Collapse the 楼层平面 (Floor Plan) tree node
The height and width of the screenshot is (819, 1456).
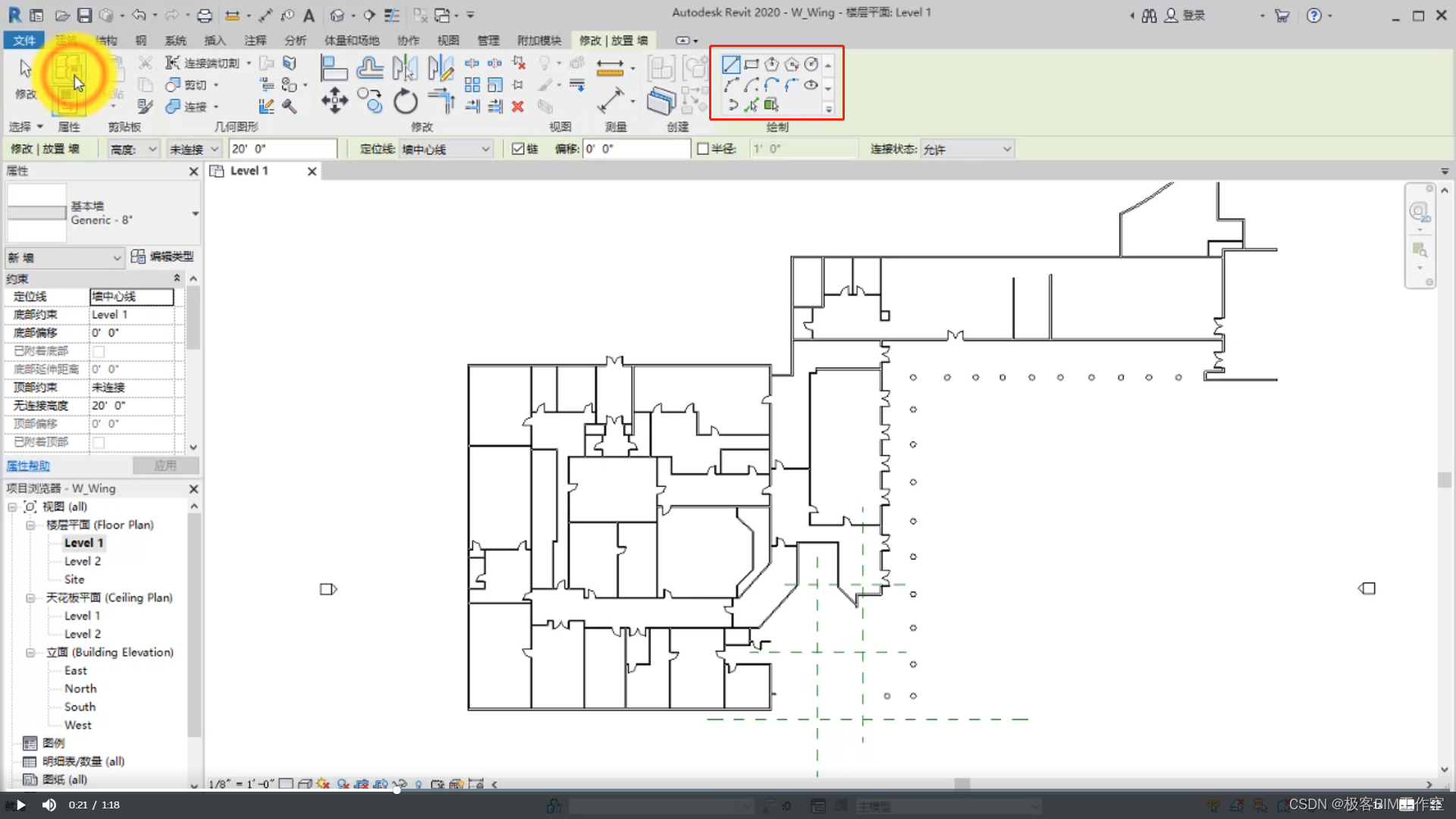[30, 525]
